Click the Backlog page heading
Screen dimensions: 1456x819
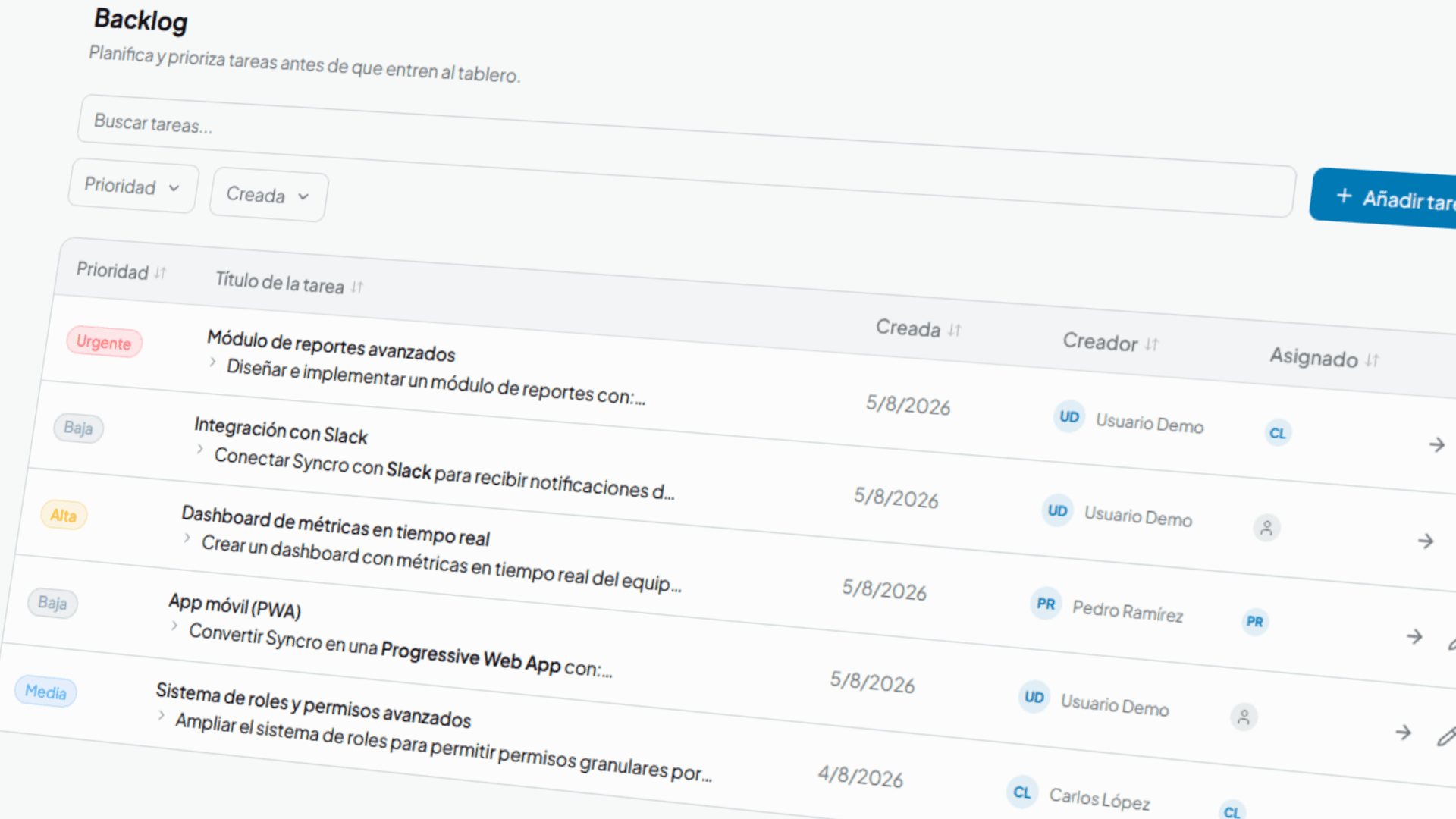click(140, 20)
